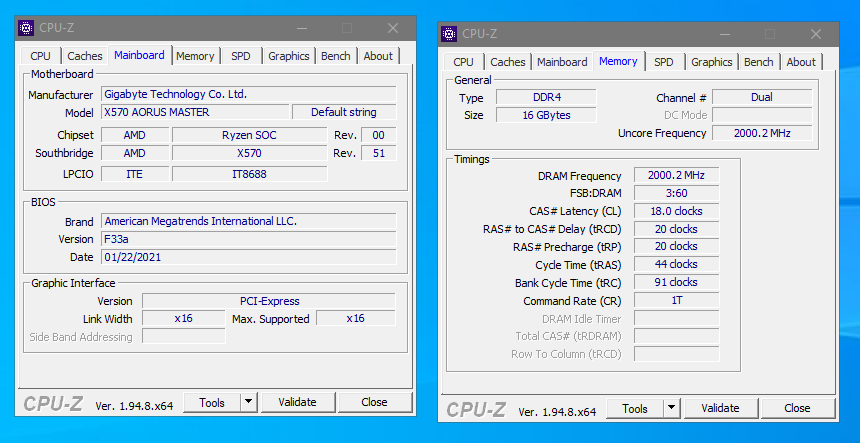860x443 pixels.
Task: Click CPU-Z app icon in Mainboard window title bar
Action: (26, 28)
